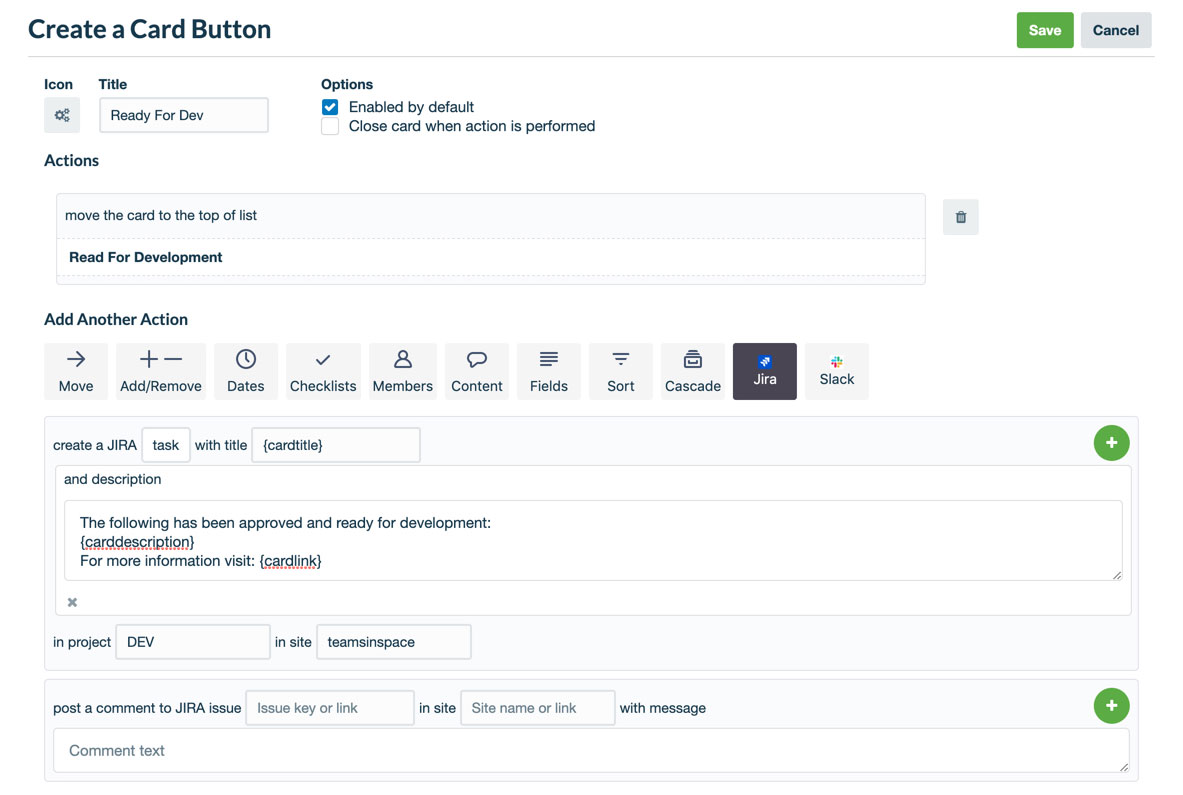Click the Add/Remove action icon
This screenshot has width=1183, height=795.
160,371
